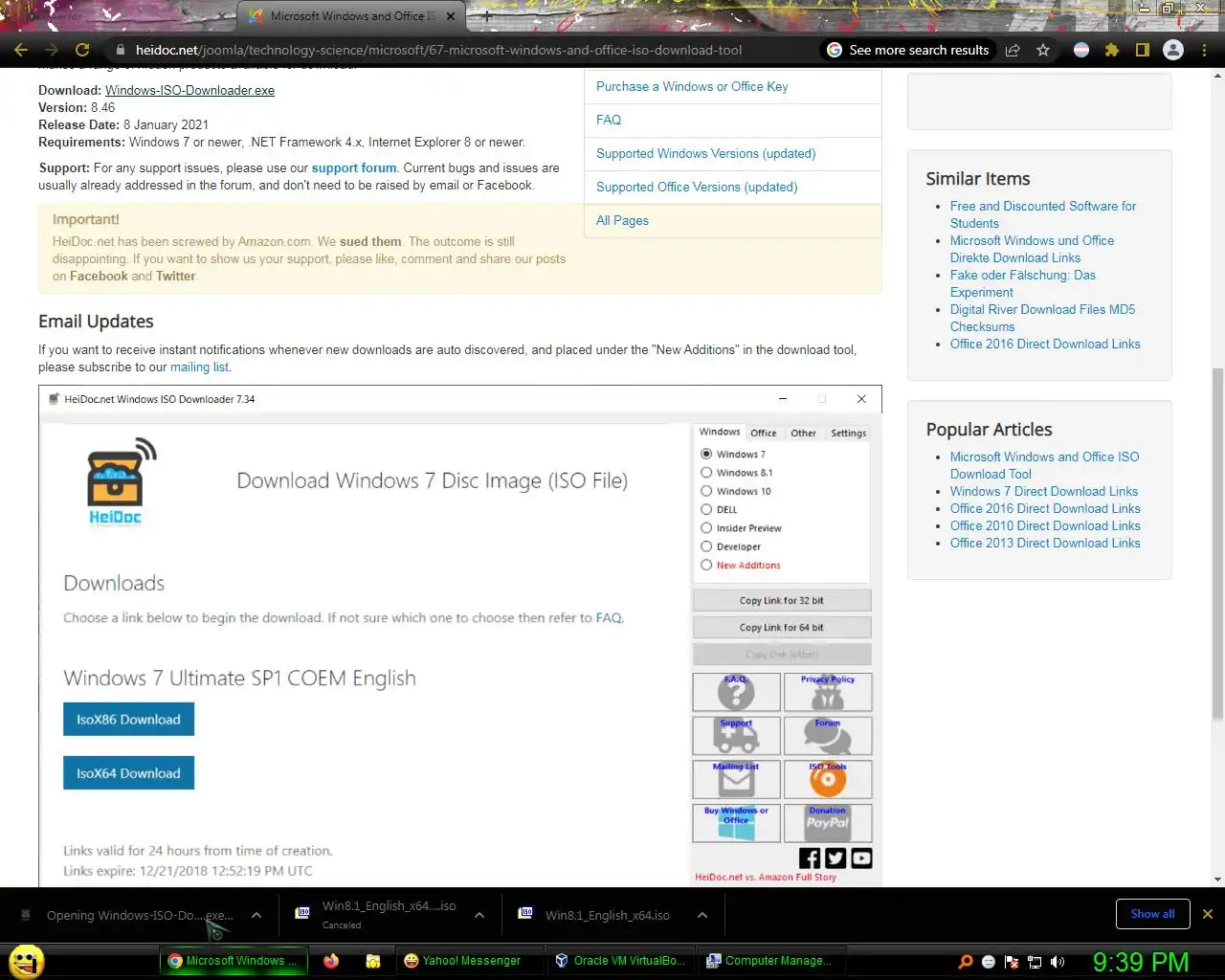This screenshot has height=980, width=1225.
Task: Open the support forum link
Action: pyautogui.click(x=354, y=167)
